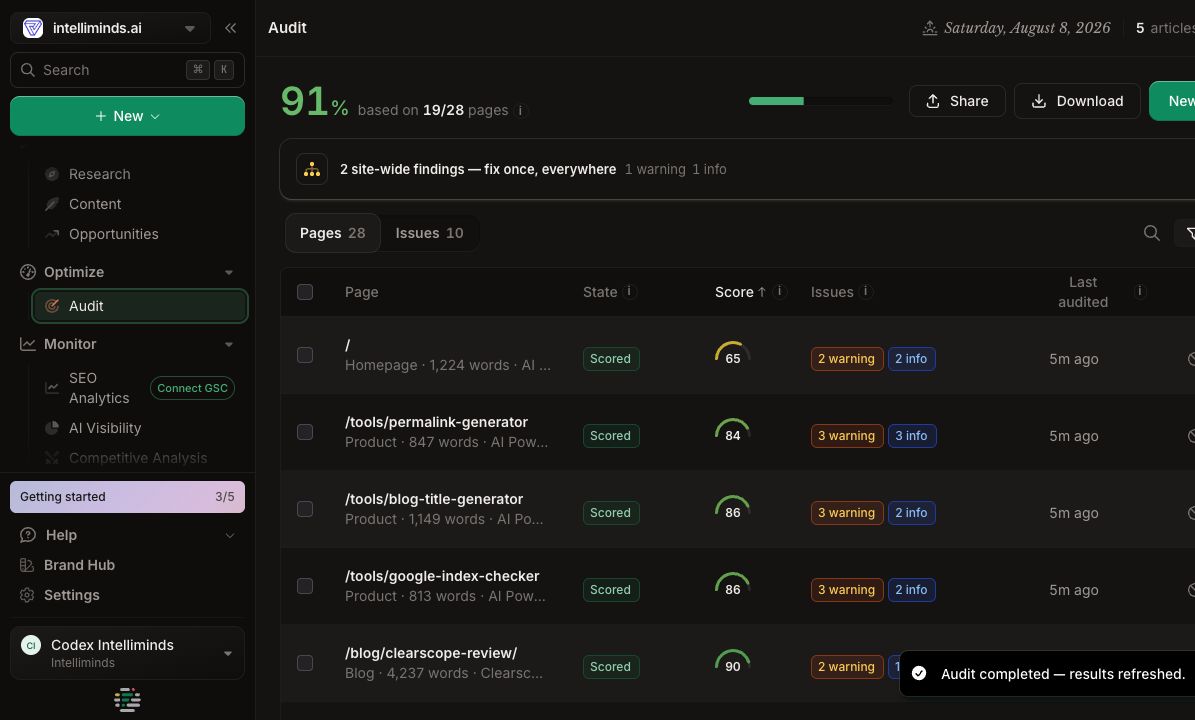
Task: Open Content in the sidebar
Action: [95, 204]
